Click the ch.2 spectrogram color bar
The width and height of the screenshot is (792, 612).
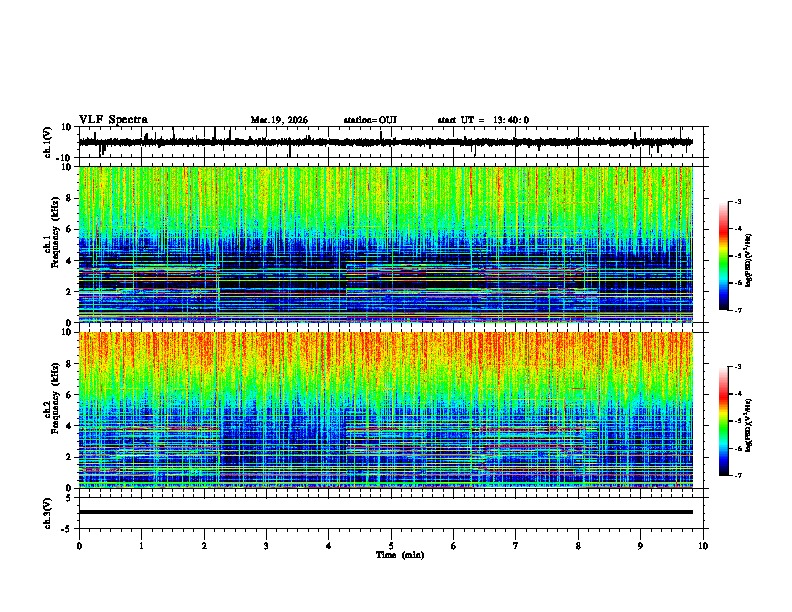pyautogui.click(x=723, y=421)
